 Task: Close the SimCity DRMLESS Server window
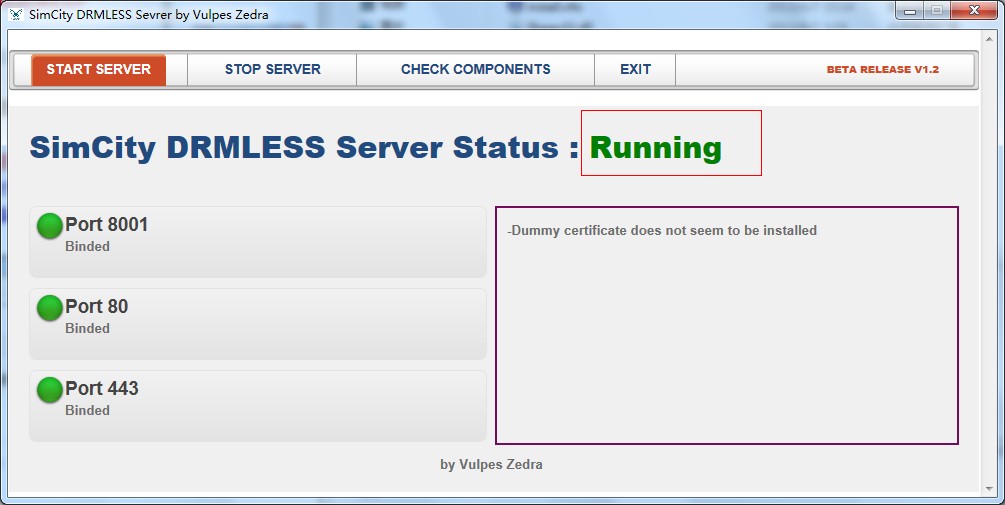click(974, 11)
